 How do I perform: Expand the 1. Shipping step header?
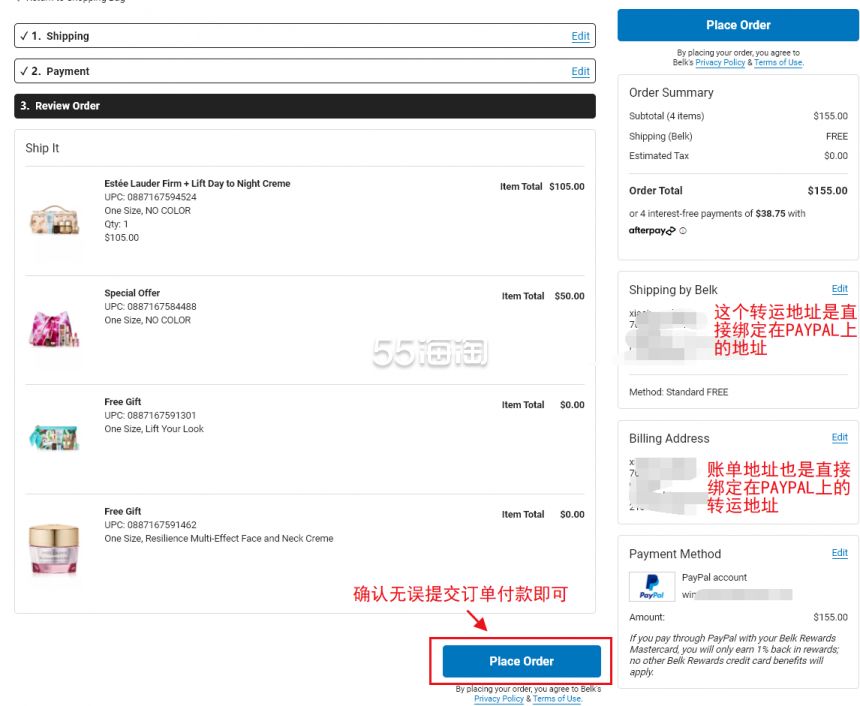pos(305,36)
